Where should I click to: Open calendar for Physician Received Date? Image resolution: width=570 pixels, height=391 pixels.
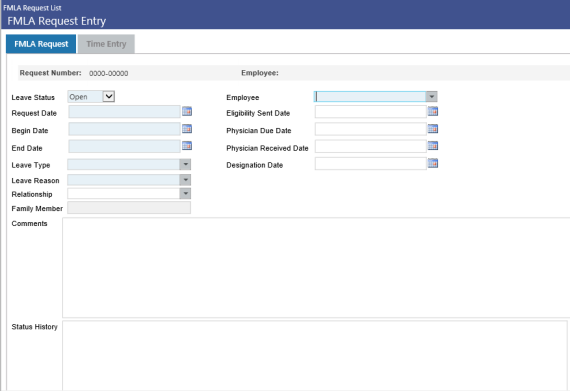pos(433,146)
